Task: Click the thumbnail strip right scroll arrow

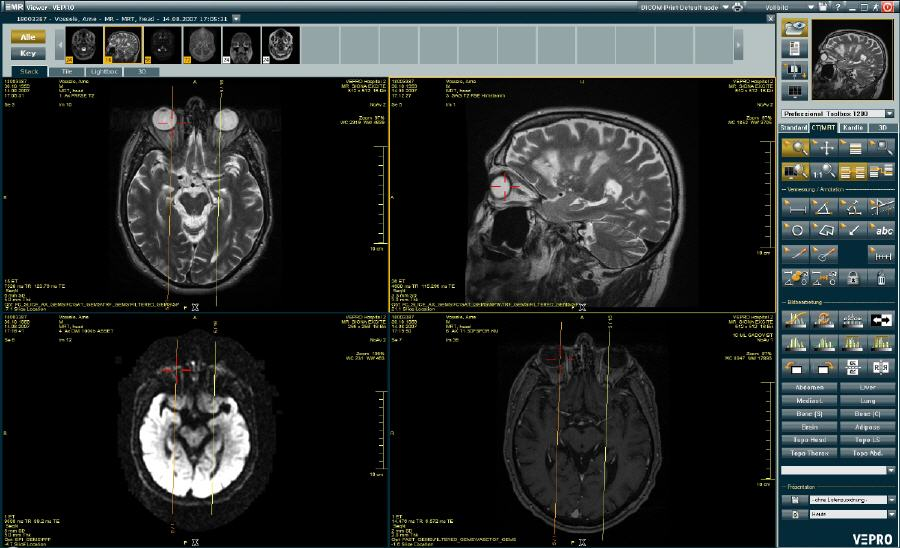Action: 739,45
